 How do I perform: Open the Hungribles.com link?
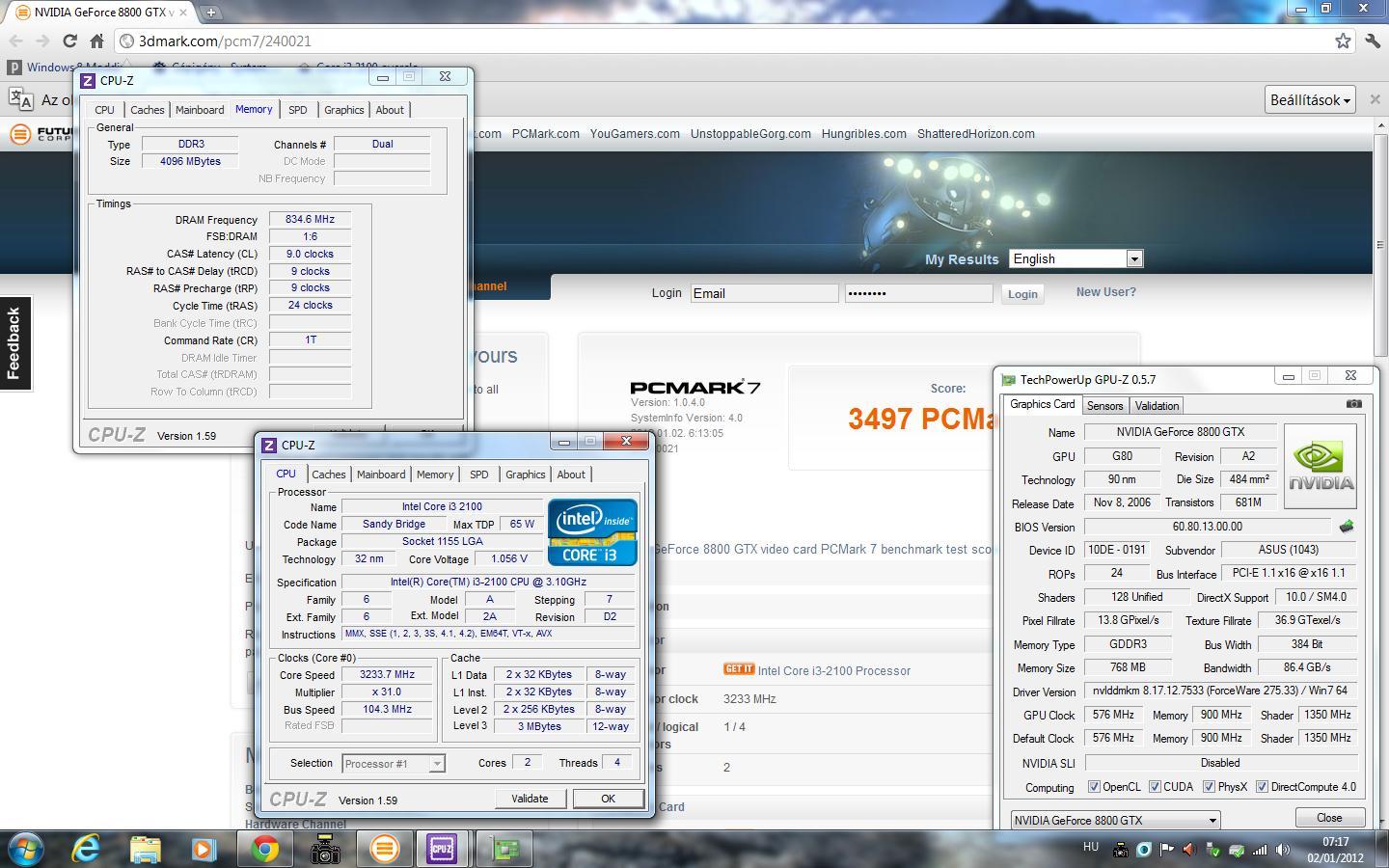point(863,134)
